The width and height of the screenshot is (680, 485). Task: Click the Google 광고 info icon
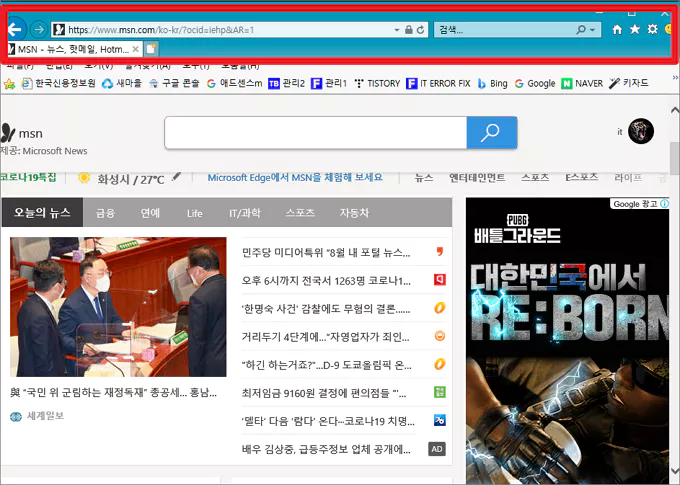pos(664,204)
